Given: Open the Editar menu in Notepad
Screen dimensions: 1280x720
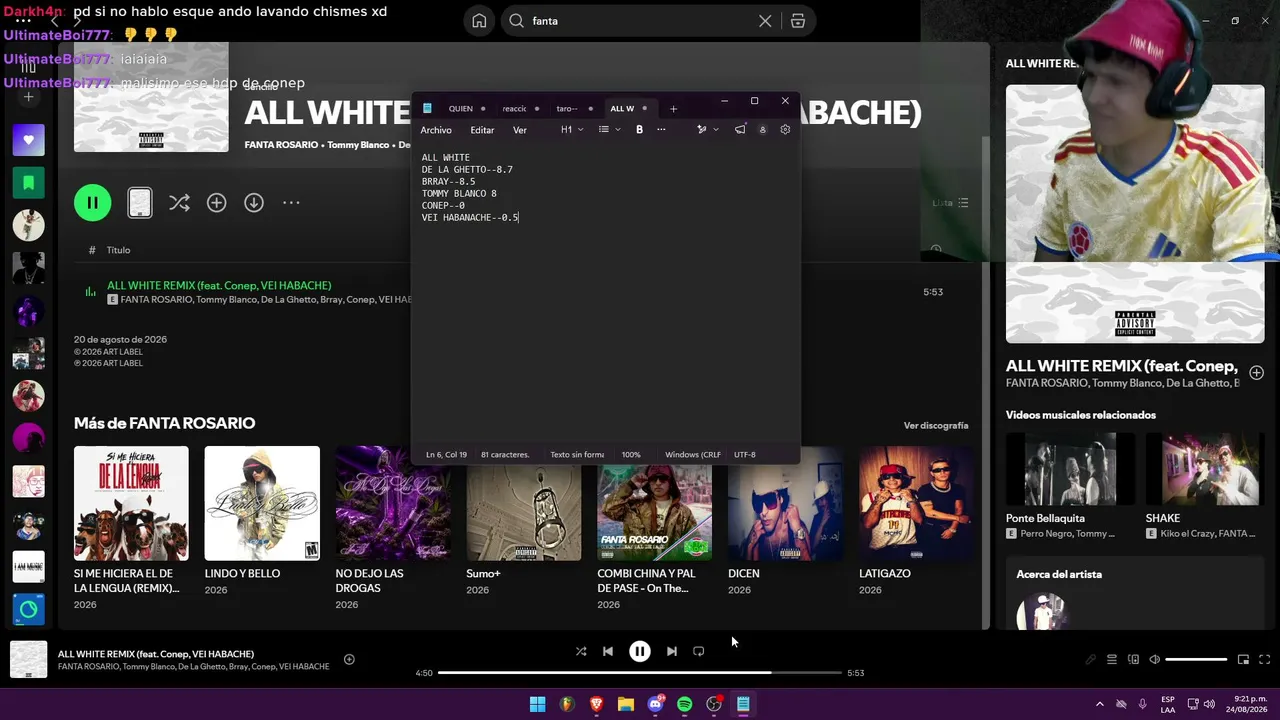Looking at the screenshot, I should point(482,130).
